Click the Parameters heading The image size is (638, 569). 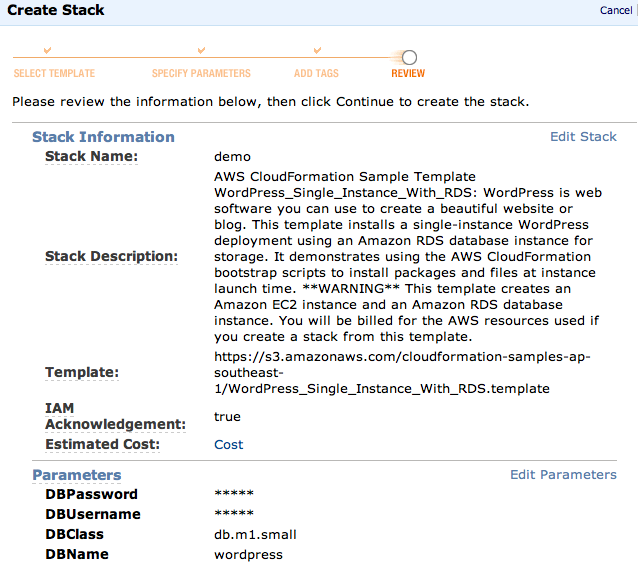[x=77, y=475]
